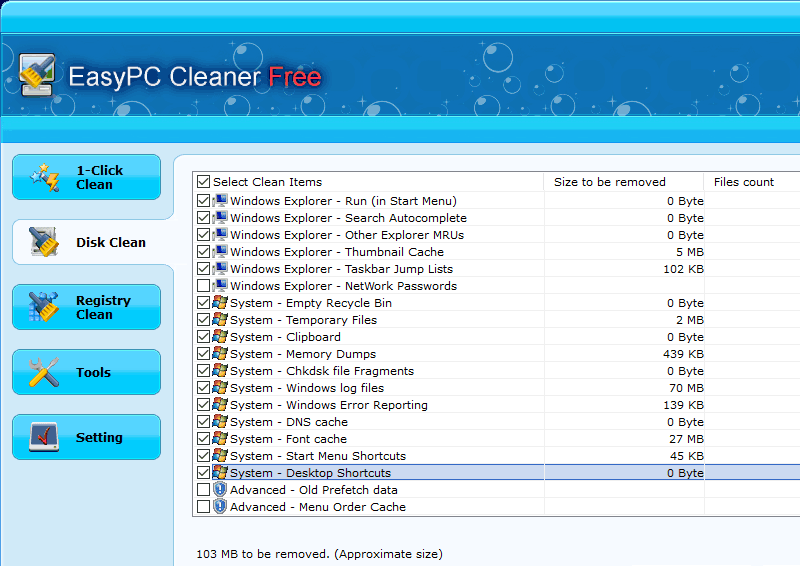Click the Windows flag icon beside Chkdsk file Fragments
This screenshot has width=800, height=566.
pyautogui.click(x=220, y=371)
